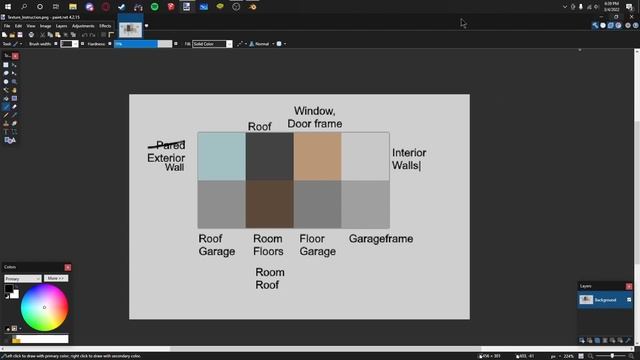The height and width of the screenshot is (360, 640).
Task: Toggle the Layers window icon at top right
Action: (x=611, y=25)
